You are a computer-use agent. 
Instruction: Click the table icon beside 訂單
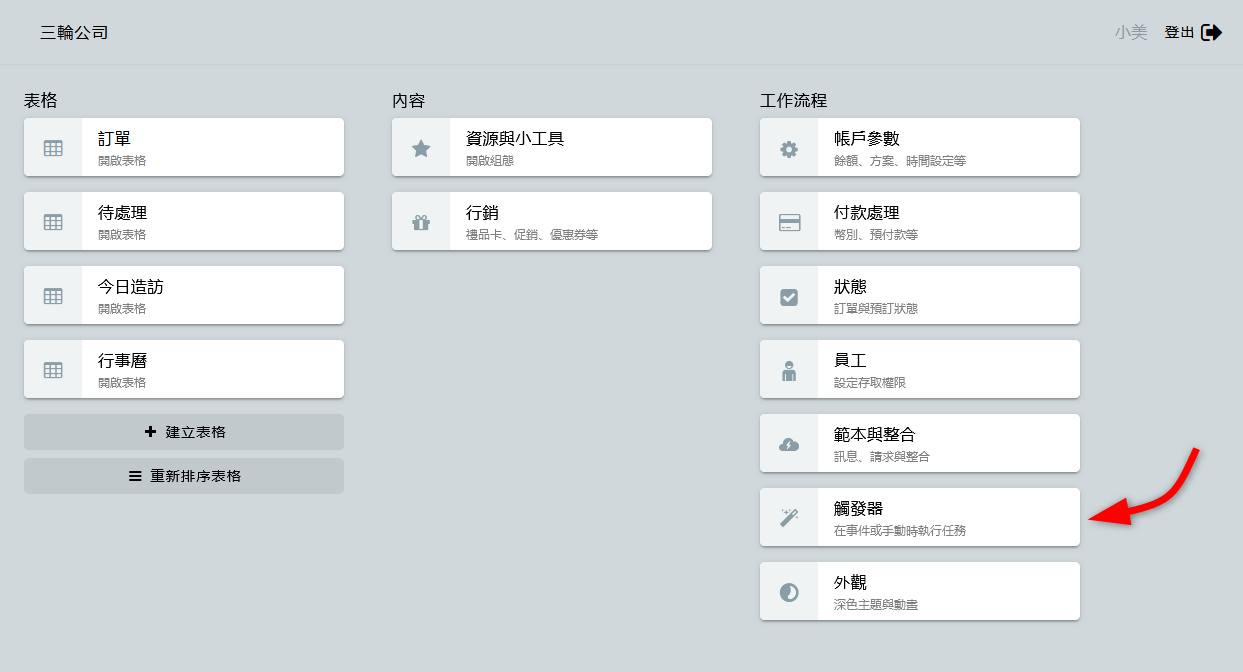[53, 148]
